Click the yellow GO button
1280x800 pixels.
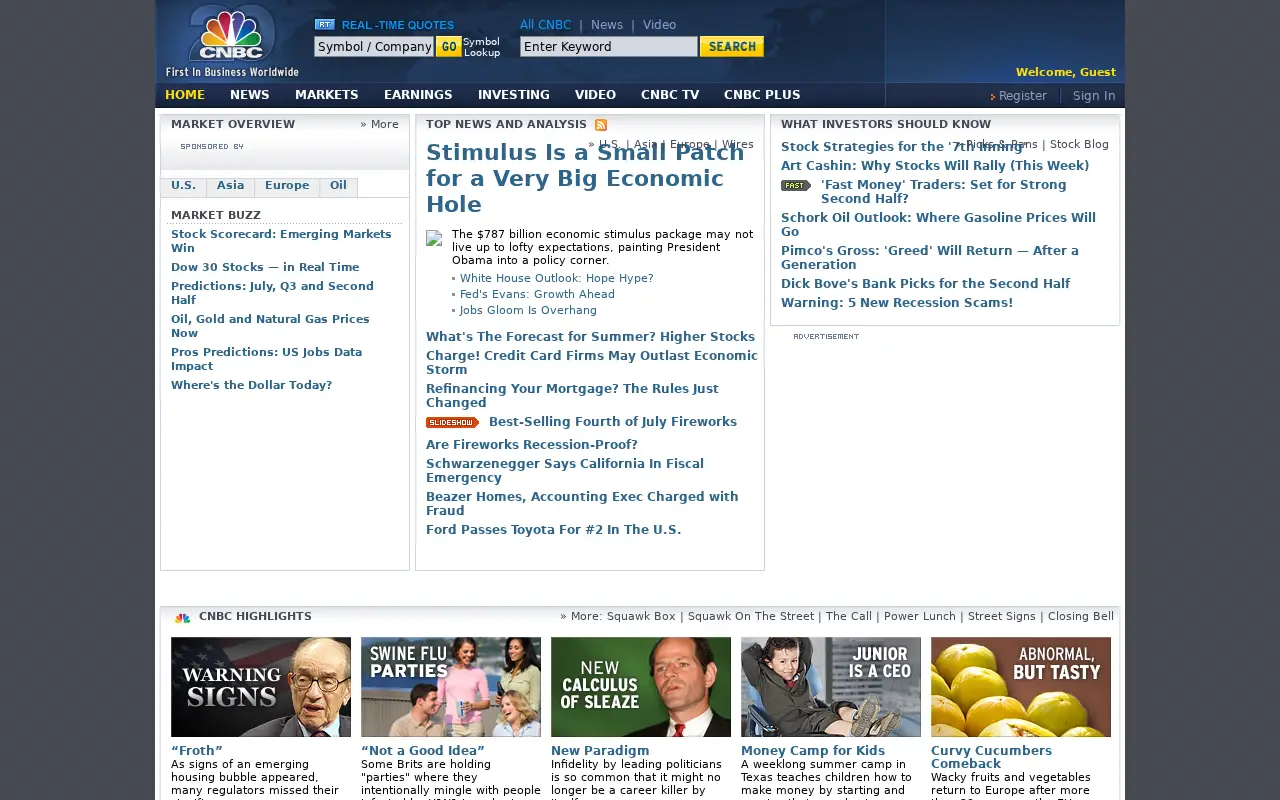coord(448,47)
